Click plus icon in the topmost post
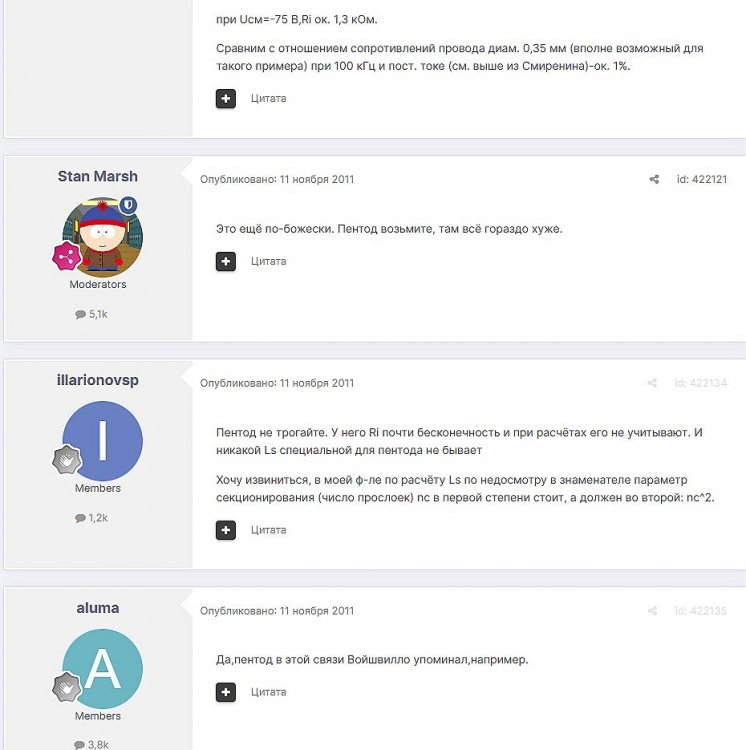The height and width of the screenshot is (750, 746). [226, 99]
